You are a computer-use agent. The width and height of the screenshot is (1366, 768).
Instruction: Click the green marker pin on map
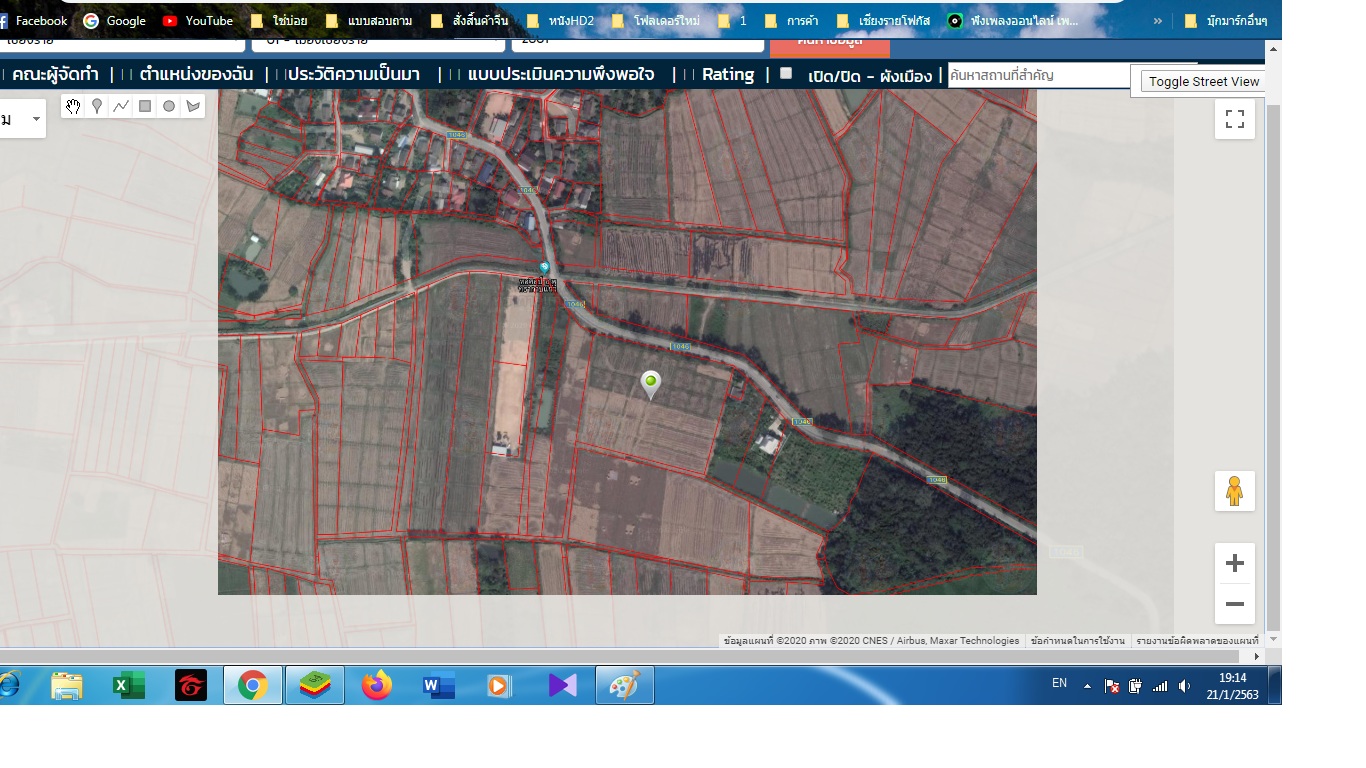[651, 382]
